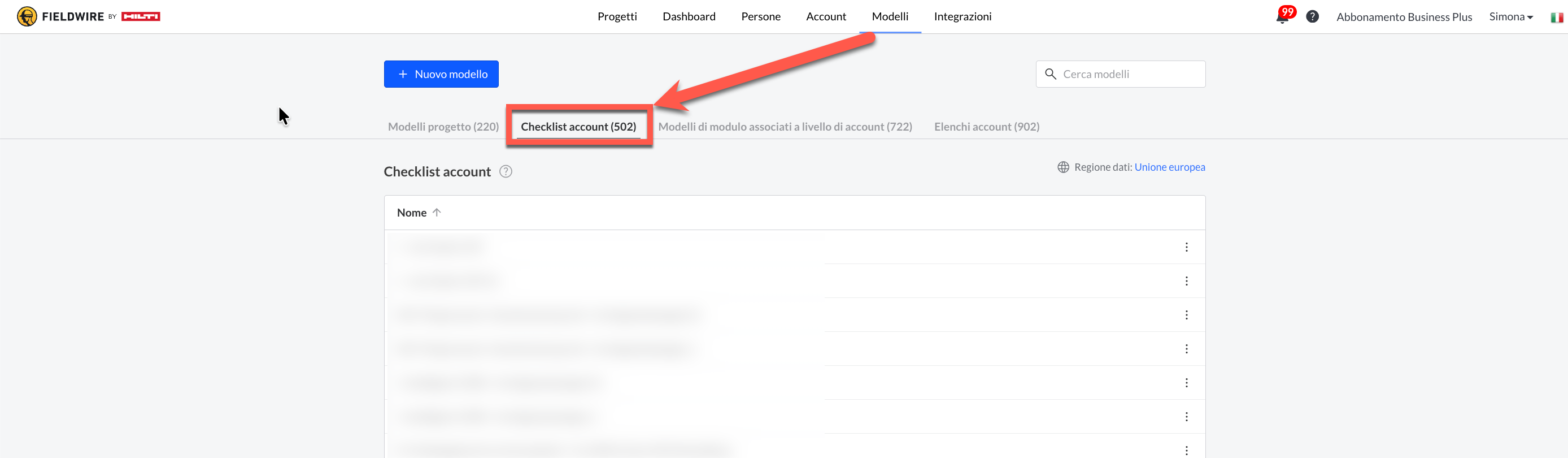This screenshot has height=458, width=1568.
Task: Click the globe icon next to Regione dati
Action: [x=1063, y=167]
